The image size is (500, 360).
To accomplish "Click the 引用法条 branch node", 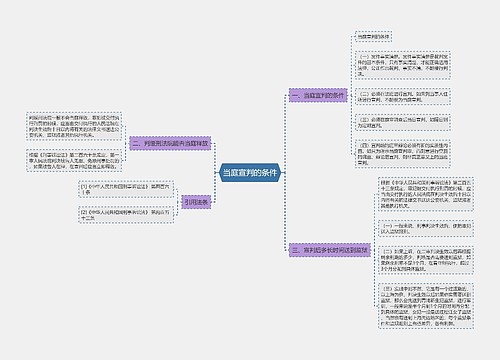I will pyautogui.click(x=196, y=202).
